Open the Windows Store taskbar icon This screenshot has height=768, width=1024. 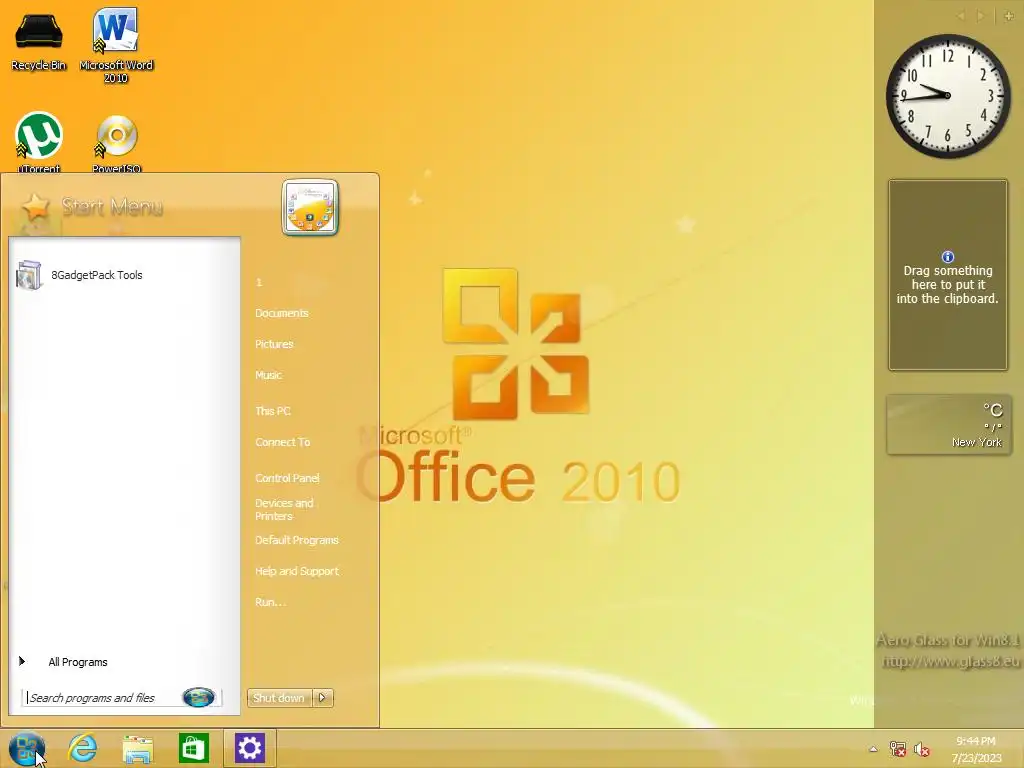(x=193, y=748)
